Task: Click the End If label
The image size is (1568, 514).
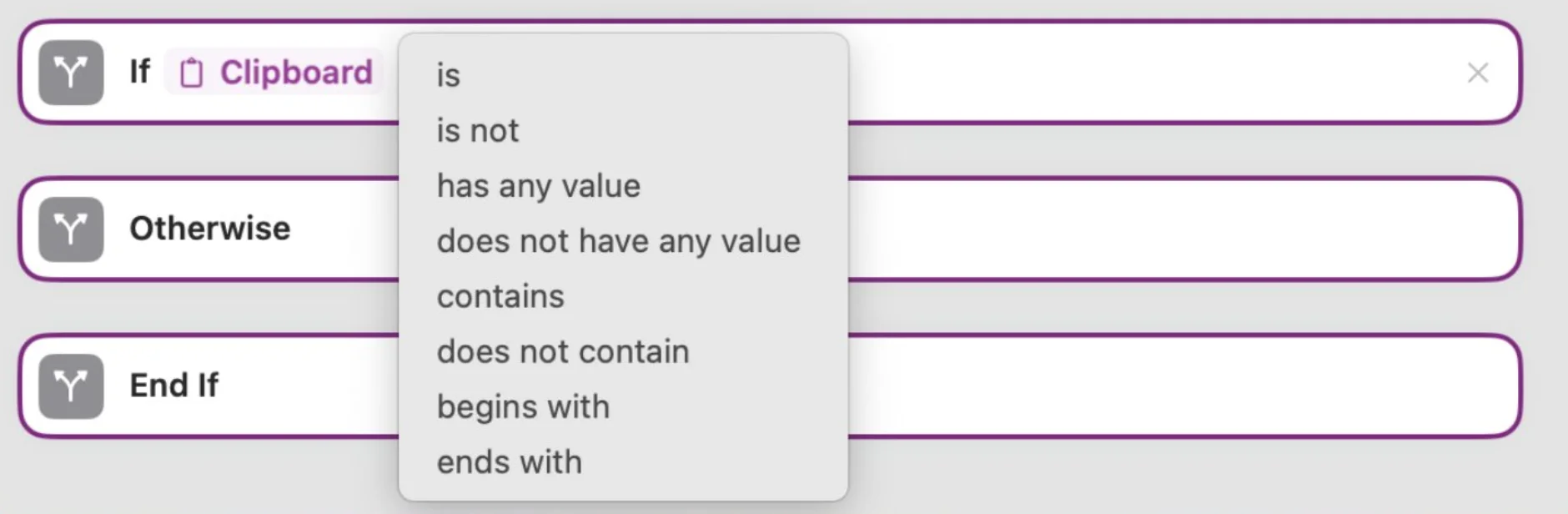Action: click(x=173, y=385)
